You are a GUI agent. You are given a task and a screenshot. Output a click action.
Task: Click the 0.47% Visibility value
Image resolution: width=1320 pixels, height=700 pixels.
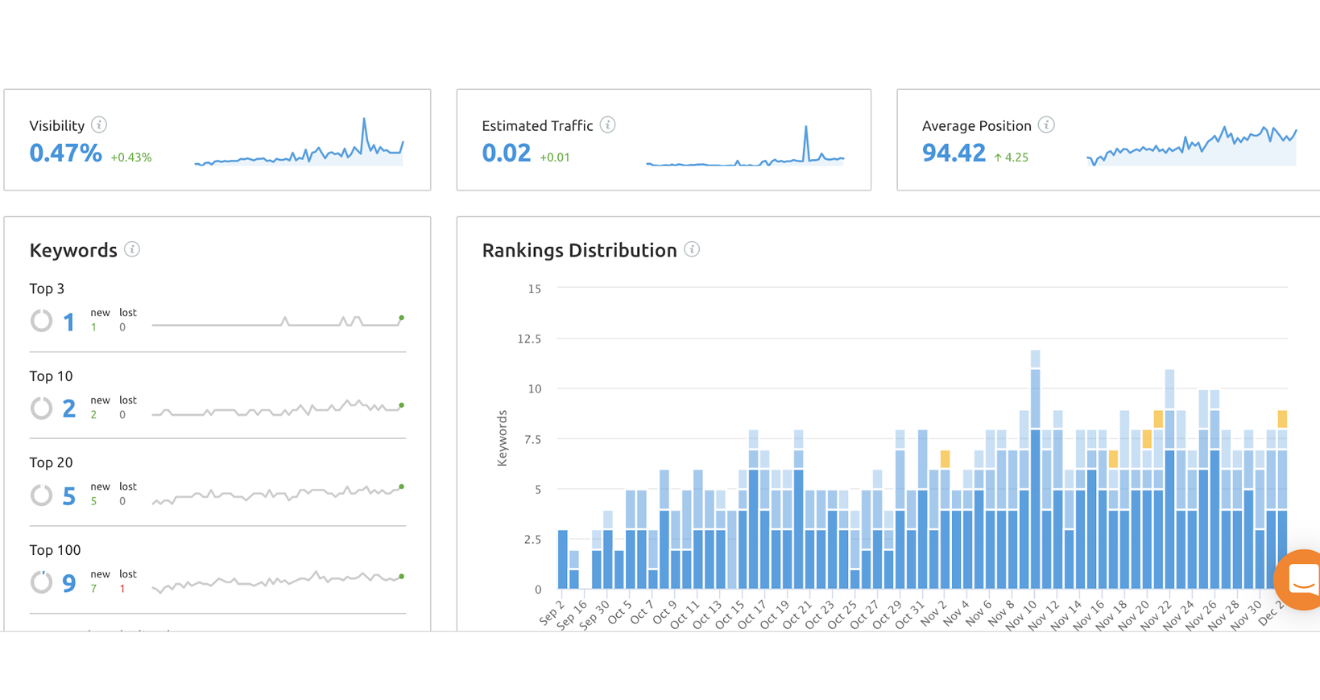pyautogui.click(x=65, y=153)
